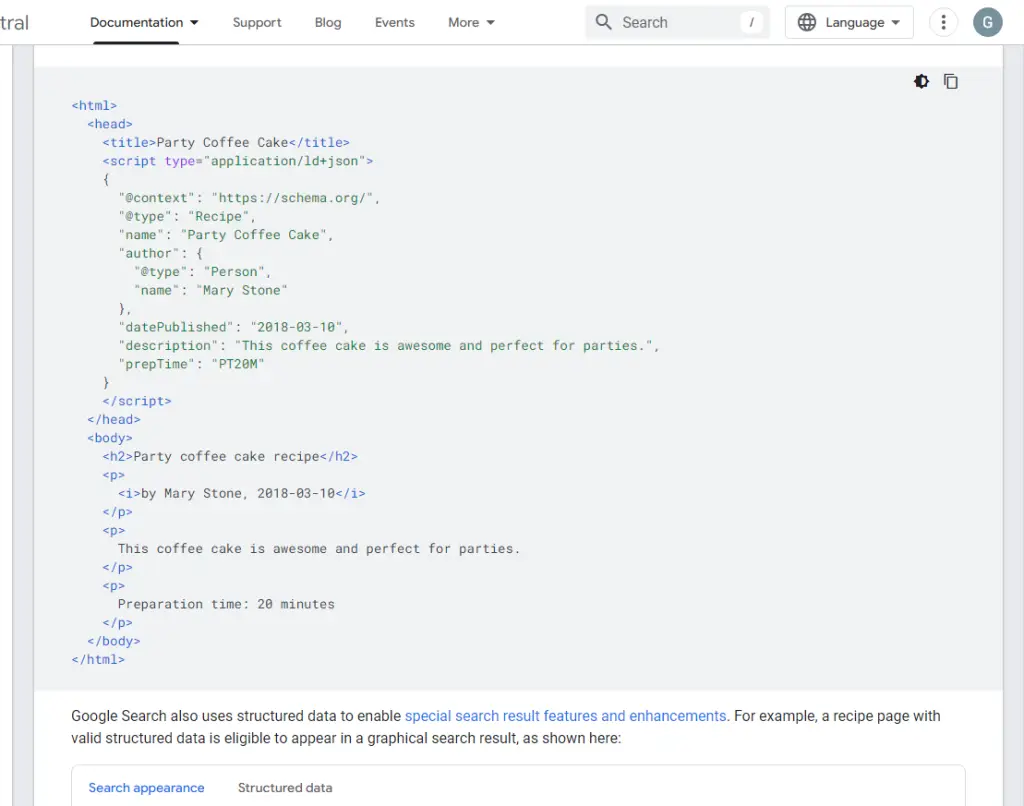Click the opening <head> tag line
The image size is (1024, 806).
click(x=110, y=124)
